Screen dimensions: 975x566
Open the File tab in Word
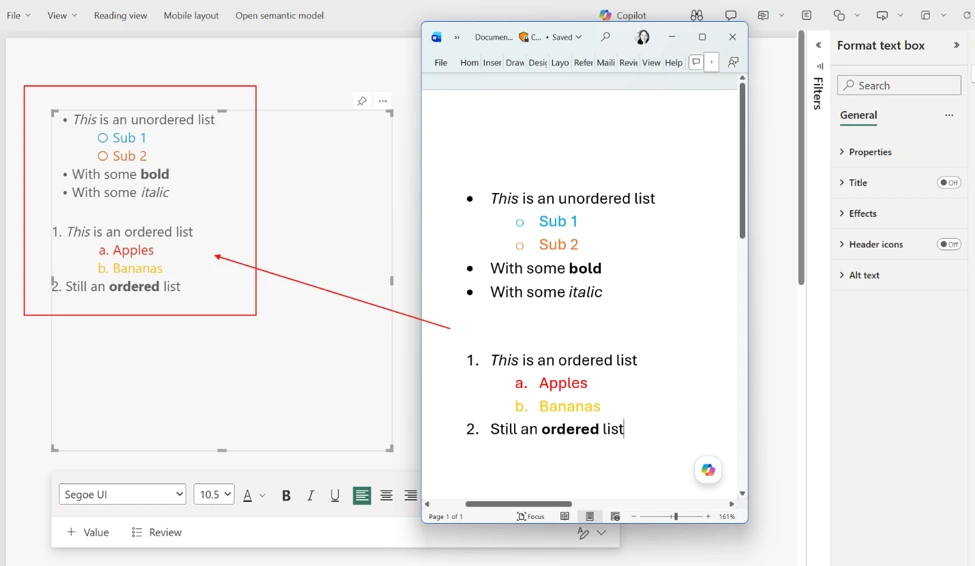(441, 62)
